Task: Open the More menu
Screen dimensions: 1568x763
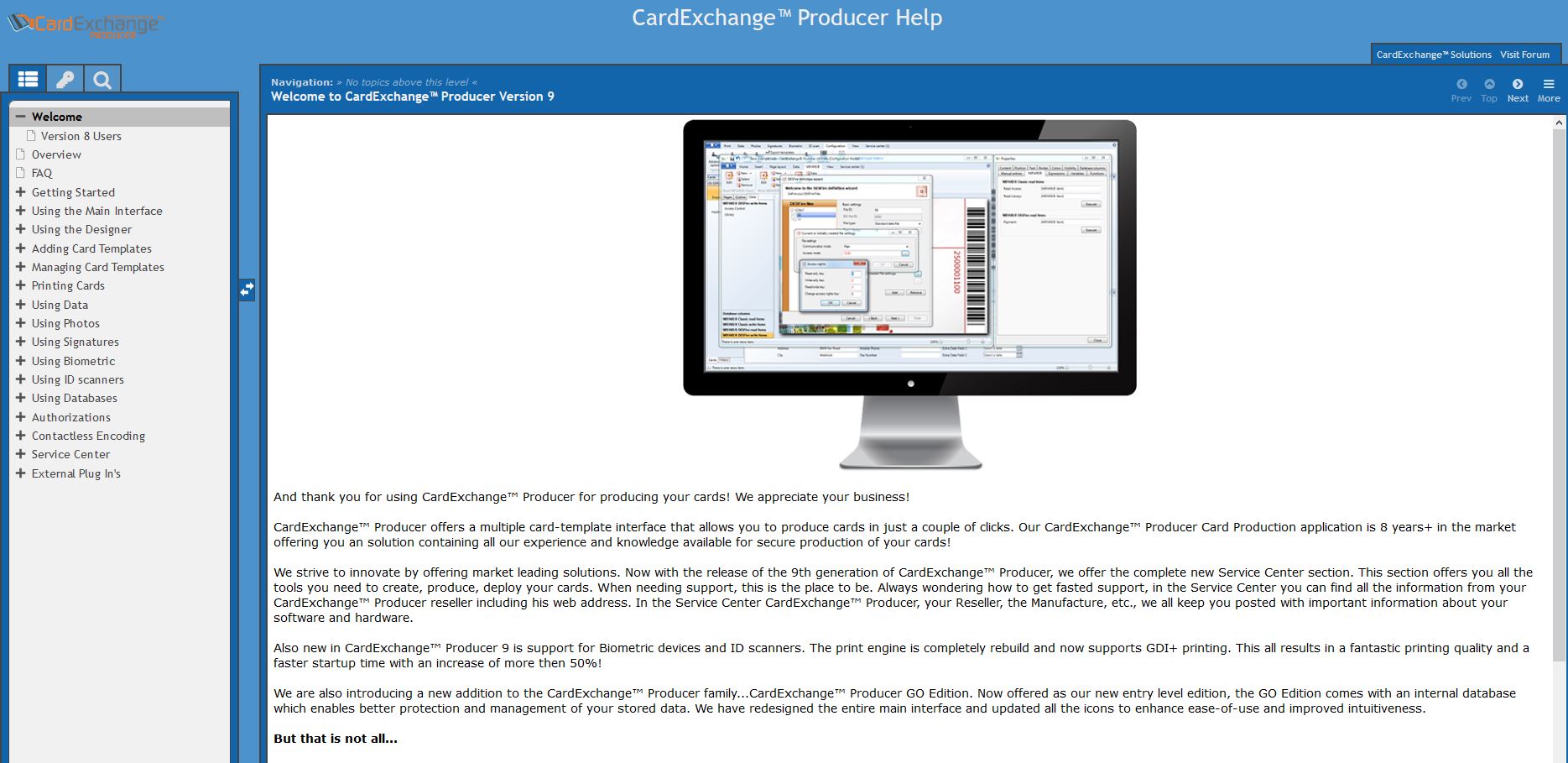Action: click(1549, 90)
